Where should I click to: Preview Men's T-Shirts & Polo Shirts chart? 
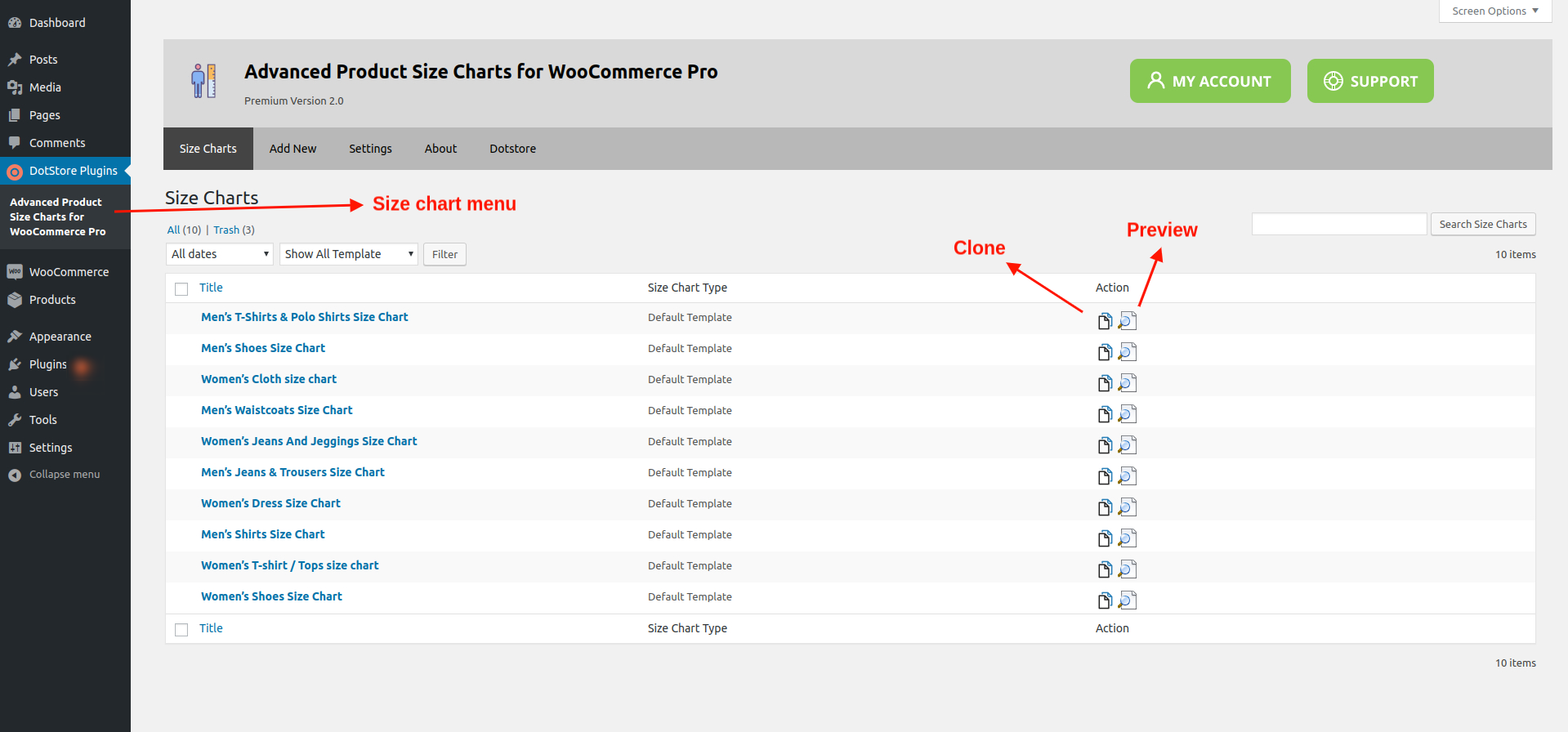[x=1128, y=320]
